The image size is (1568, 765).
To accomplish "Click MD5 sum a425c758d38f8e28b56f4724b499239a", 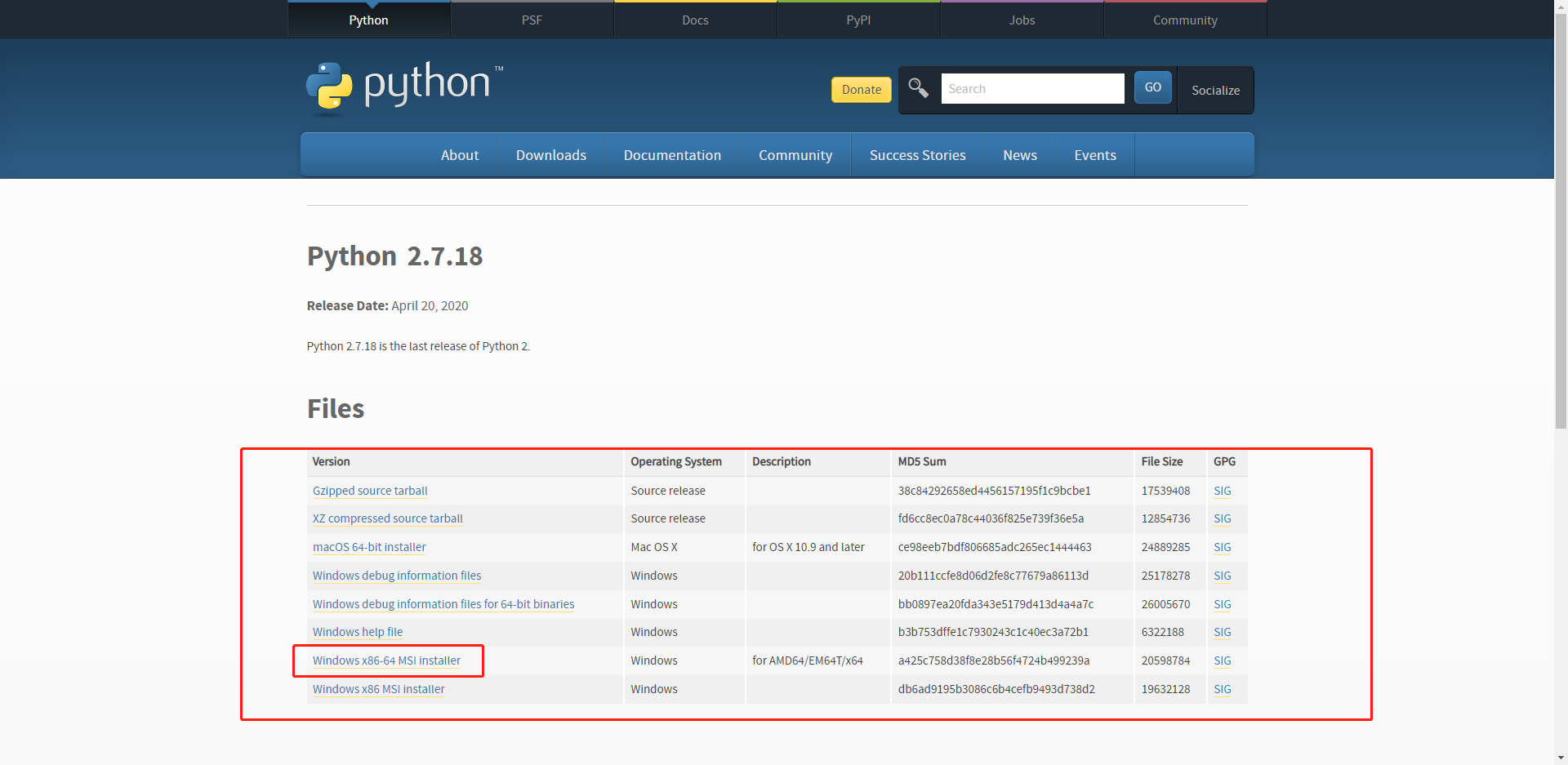I will click(x=994, y=660).
